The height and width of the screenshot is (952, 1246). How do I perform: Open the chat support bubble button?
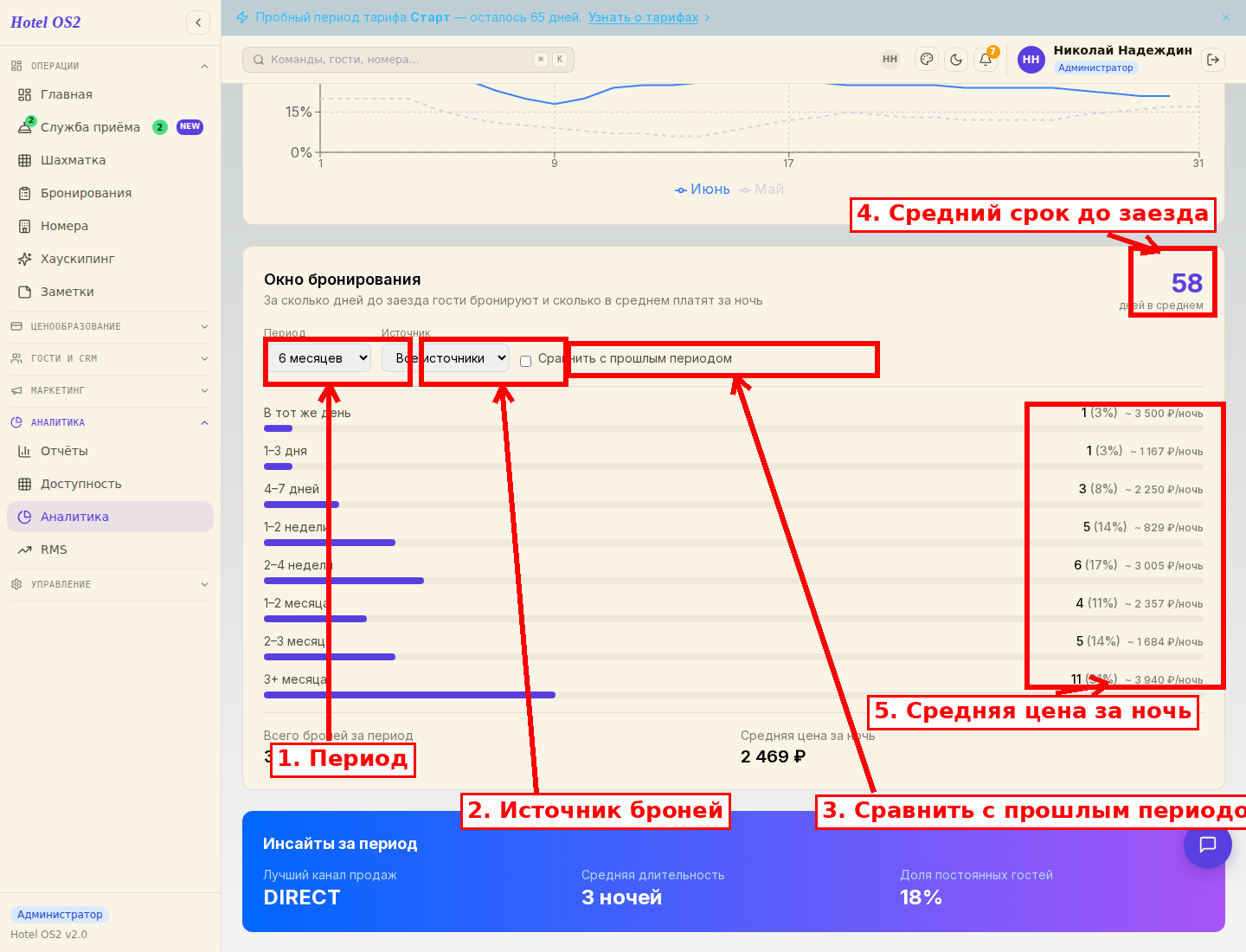tap(1208, 845)
